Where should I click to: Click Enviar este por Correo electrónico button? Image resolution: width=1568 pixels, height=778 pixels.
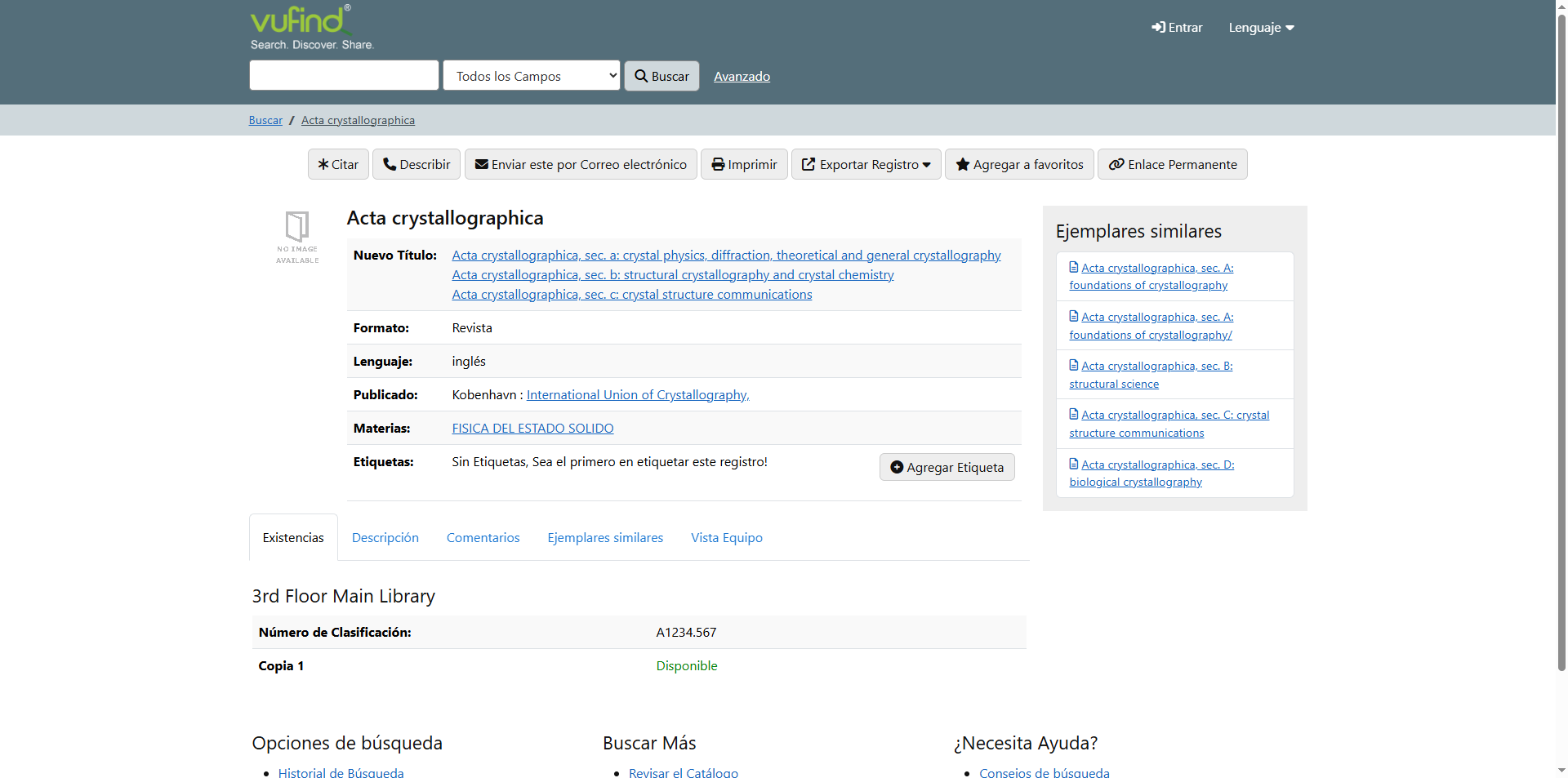click(581, 164)
